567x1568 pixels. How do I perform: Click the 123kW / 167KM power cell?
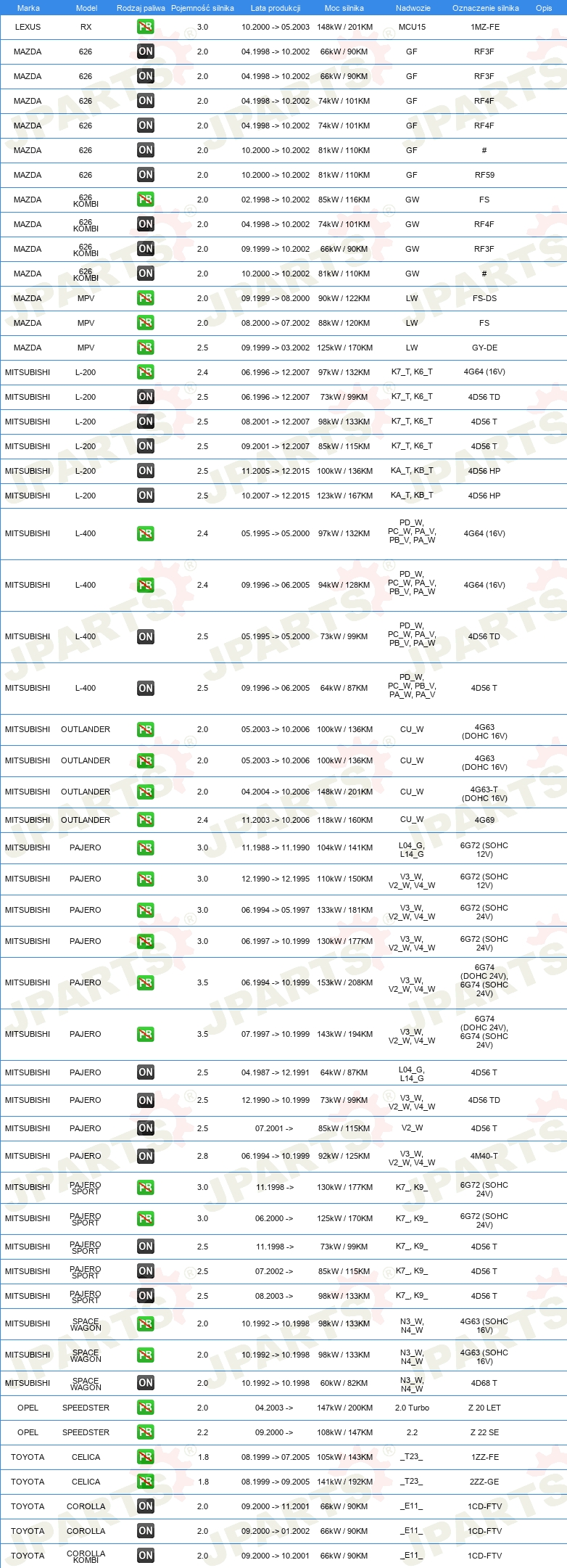(344, 496)
